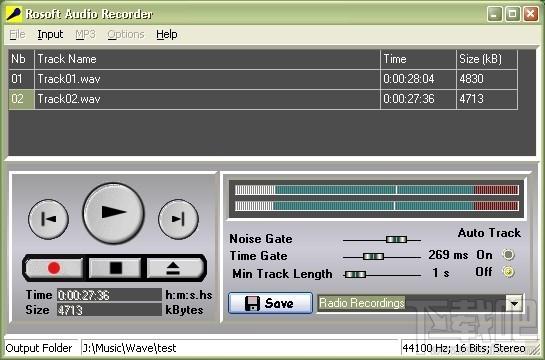Viewport: 545px width, 360px height.
Task: Maximize the Rosoft Audio Recorder window
Action: click(512, 14)
